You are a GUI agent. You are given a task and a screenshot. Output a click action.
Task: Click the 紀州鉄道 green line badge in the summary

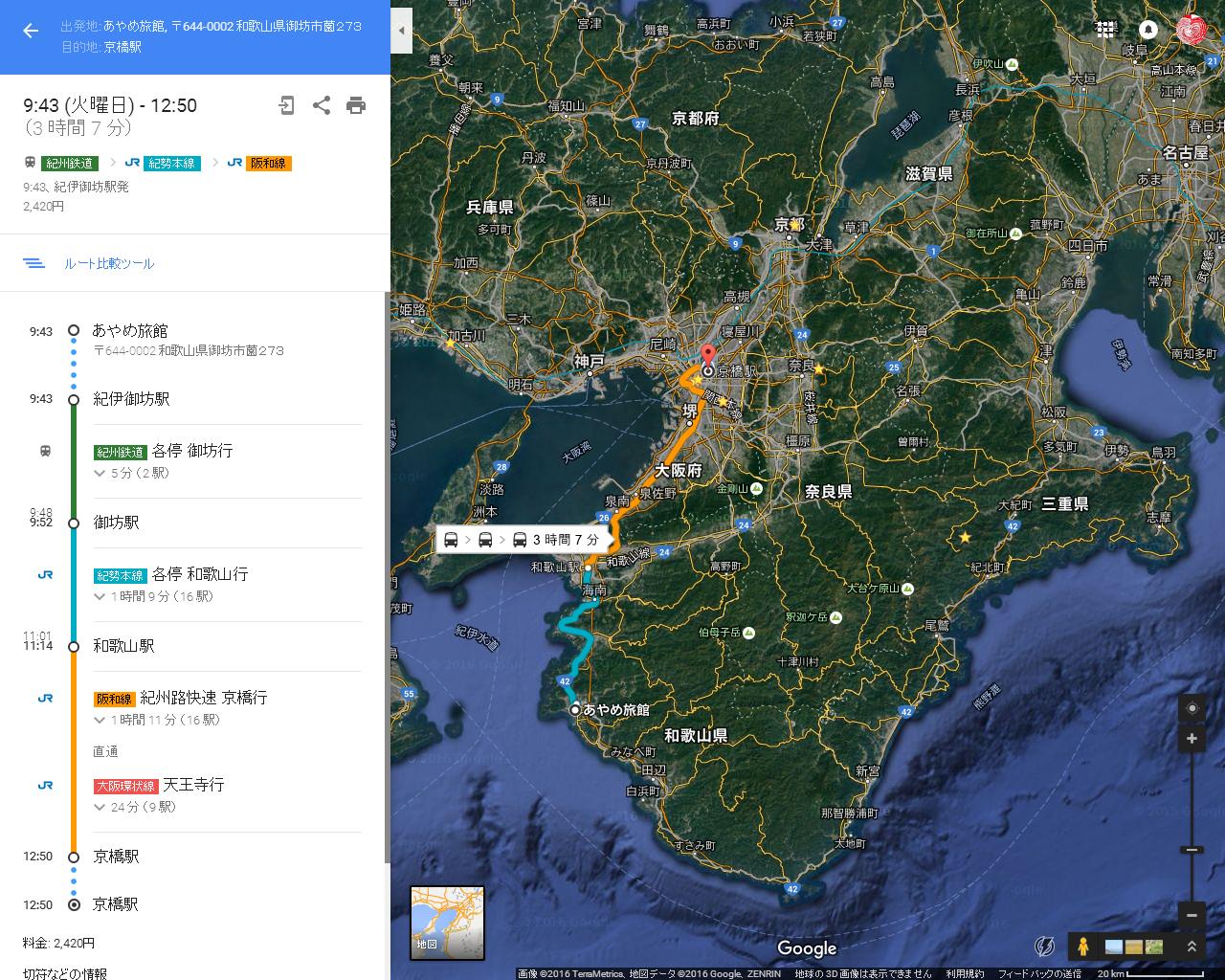[x=71, y=164]
